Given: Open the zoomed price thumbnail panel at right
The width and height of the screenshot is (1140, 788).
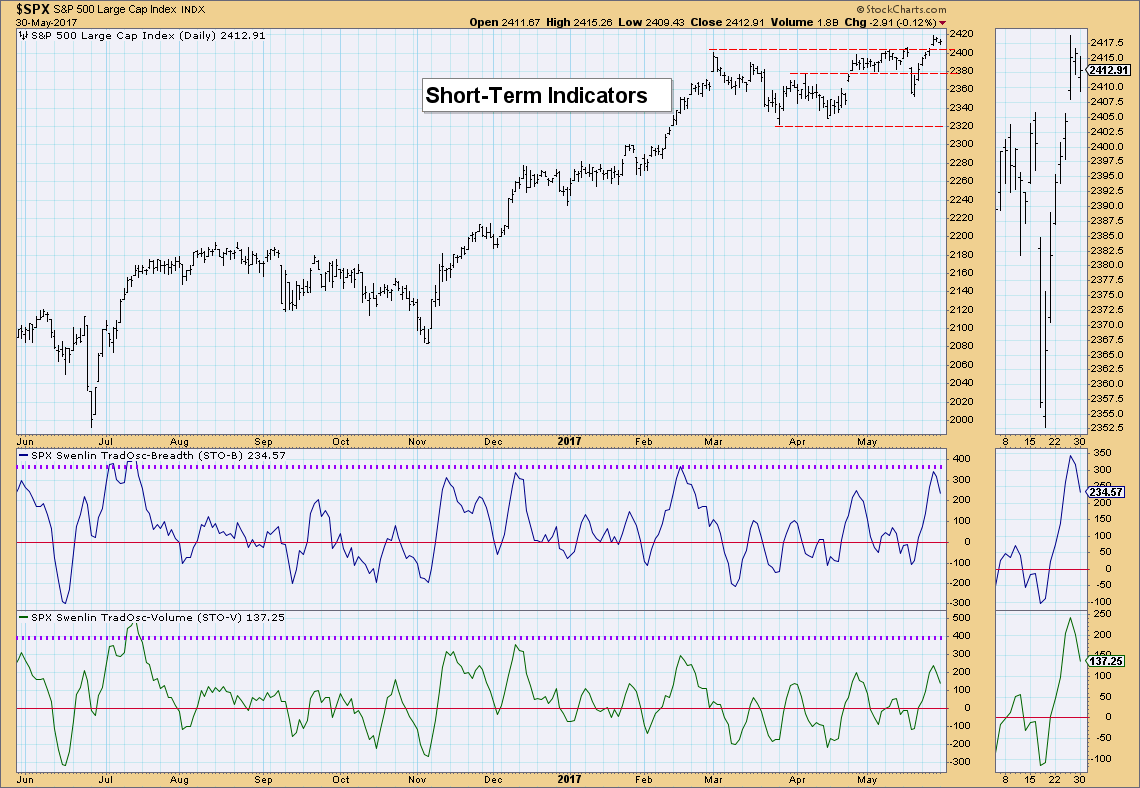Looking at the screenshot, I should click(x=1040, y=230).
